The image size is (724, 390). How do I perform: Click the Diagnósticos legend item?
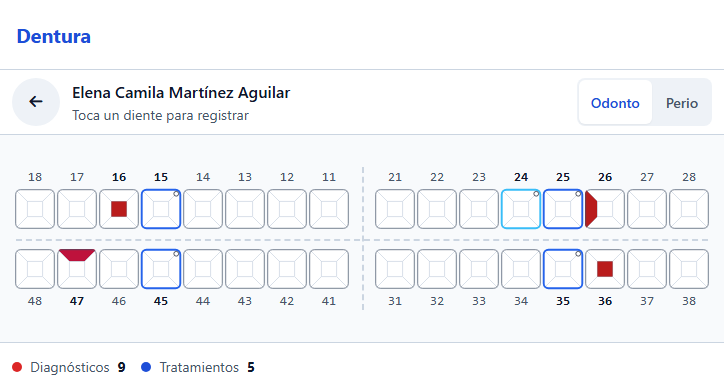click(x=68, y=367)
